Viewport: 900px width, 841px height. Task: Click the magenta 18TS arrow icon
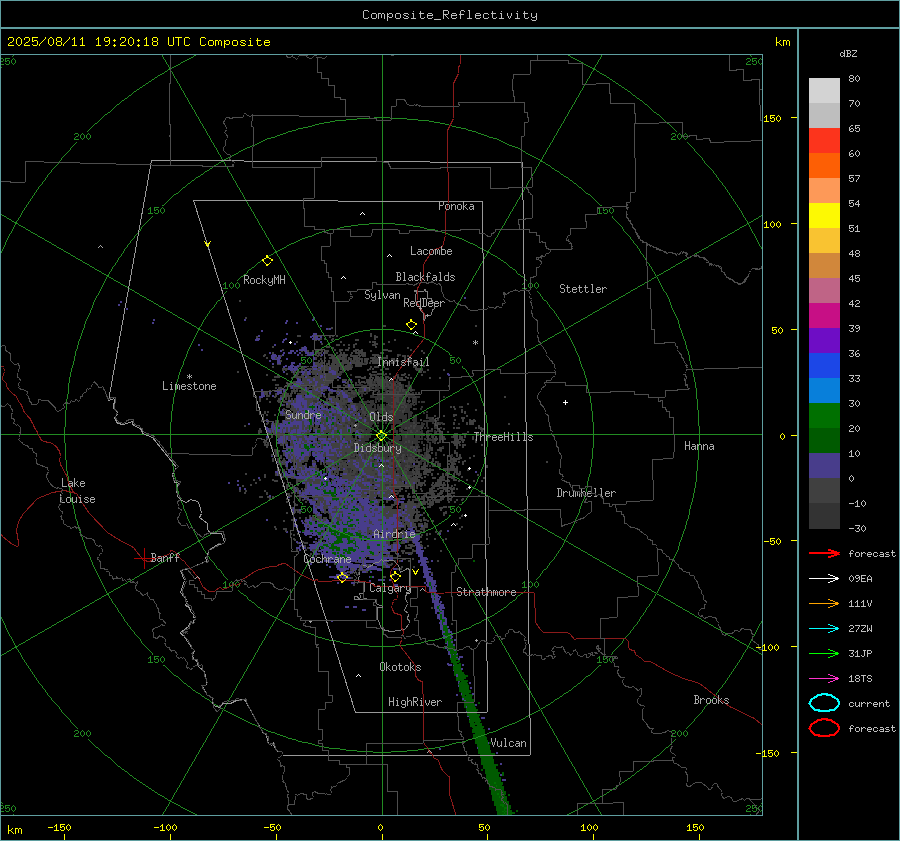[x=824, y=679]
